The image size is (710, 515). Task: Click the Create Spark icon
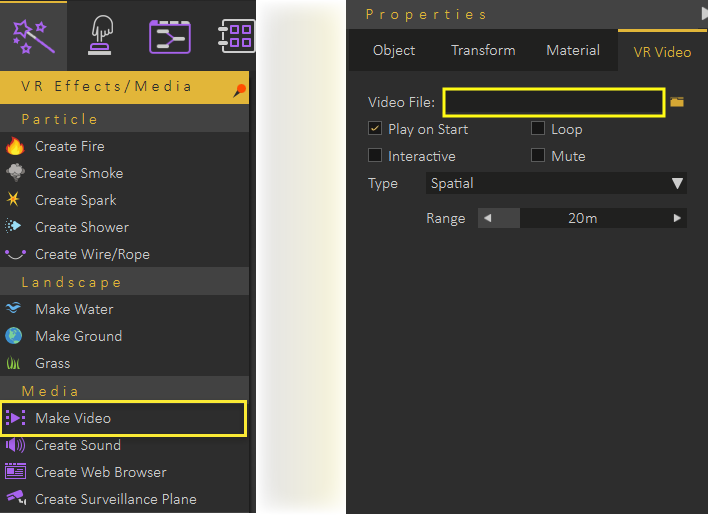[x=14, y=200]
